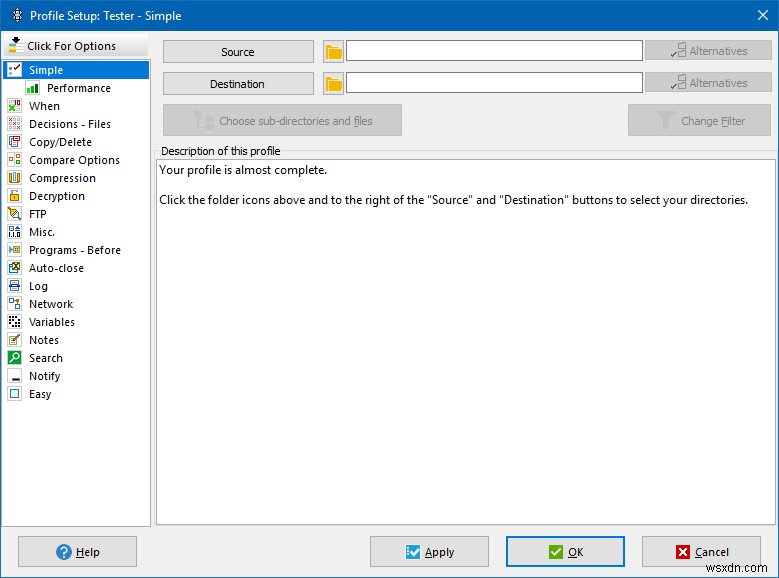Go to Decisions - Files section

70,124
